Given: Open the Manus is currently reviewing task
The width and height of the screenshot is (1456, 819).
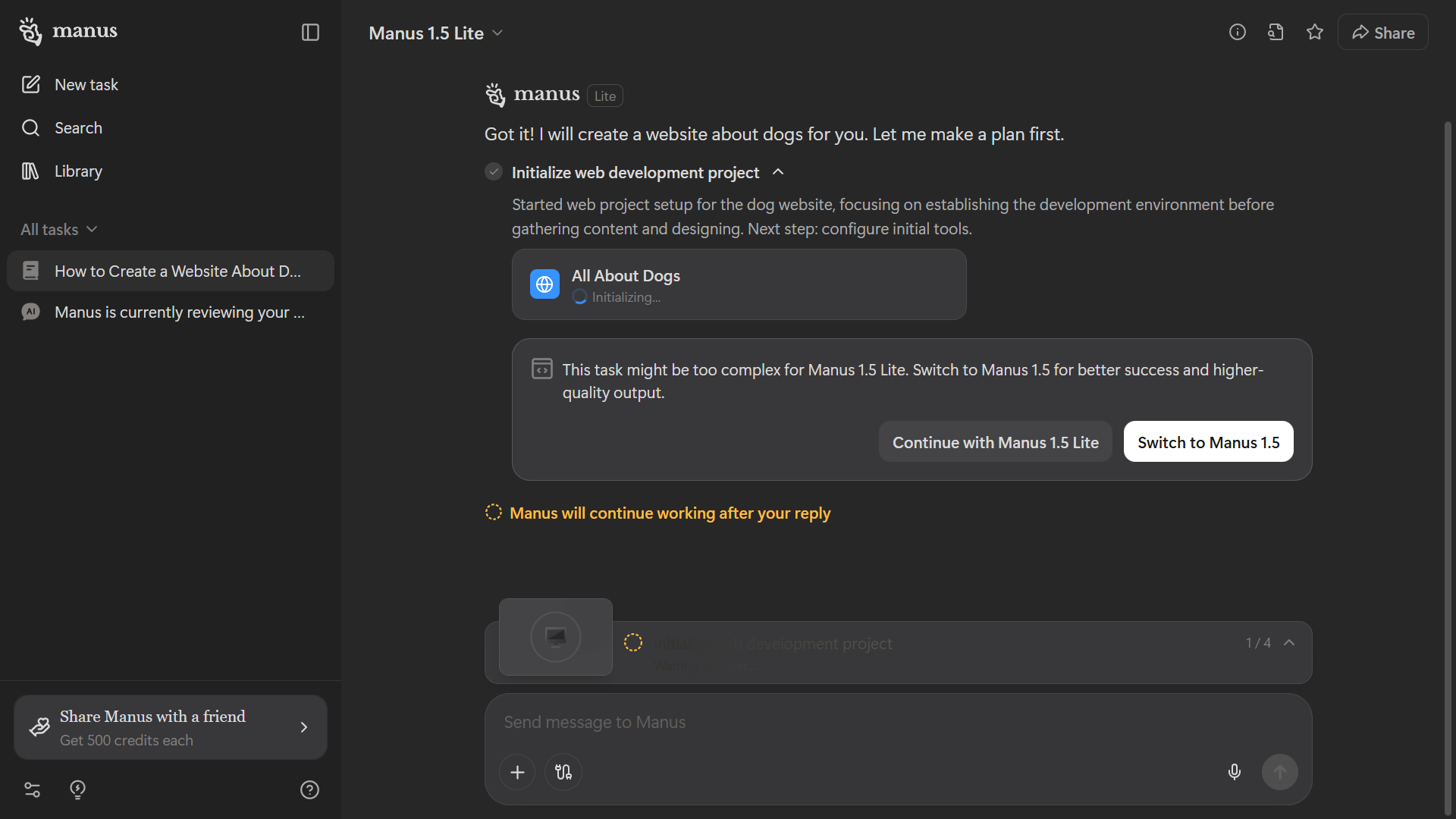Looking at the screenshot, I should tap(170, 312).
